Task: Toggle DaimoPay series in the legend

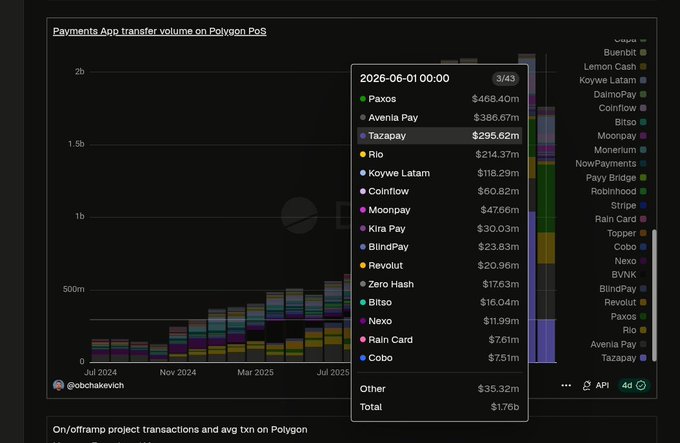Action: (x=620, y=94)
